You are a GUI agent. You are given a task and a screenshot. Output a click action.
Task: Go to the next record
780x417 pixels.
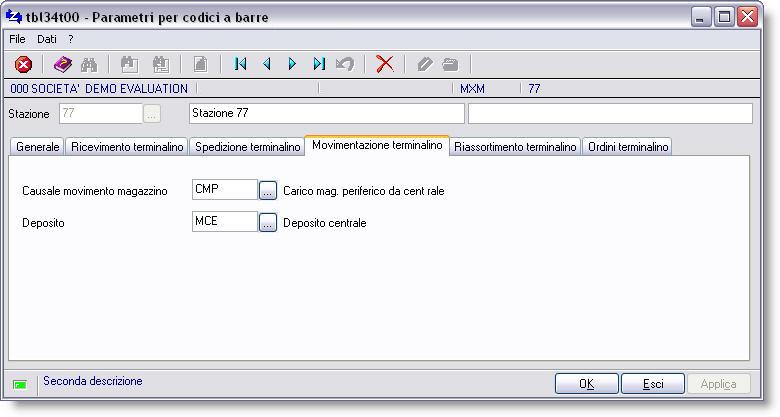coord(292,64)
